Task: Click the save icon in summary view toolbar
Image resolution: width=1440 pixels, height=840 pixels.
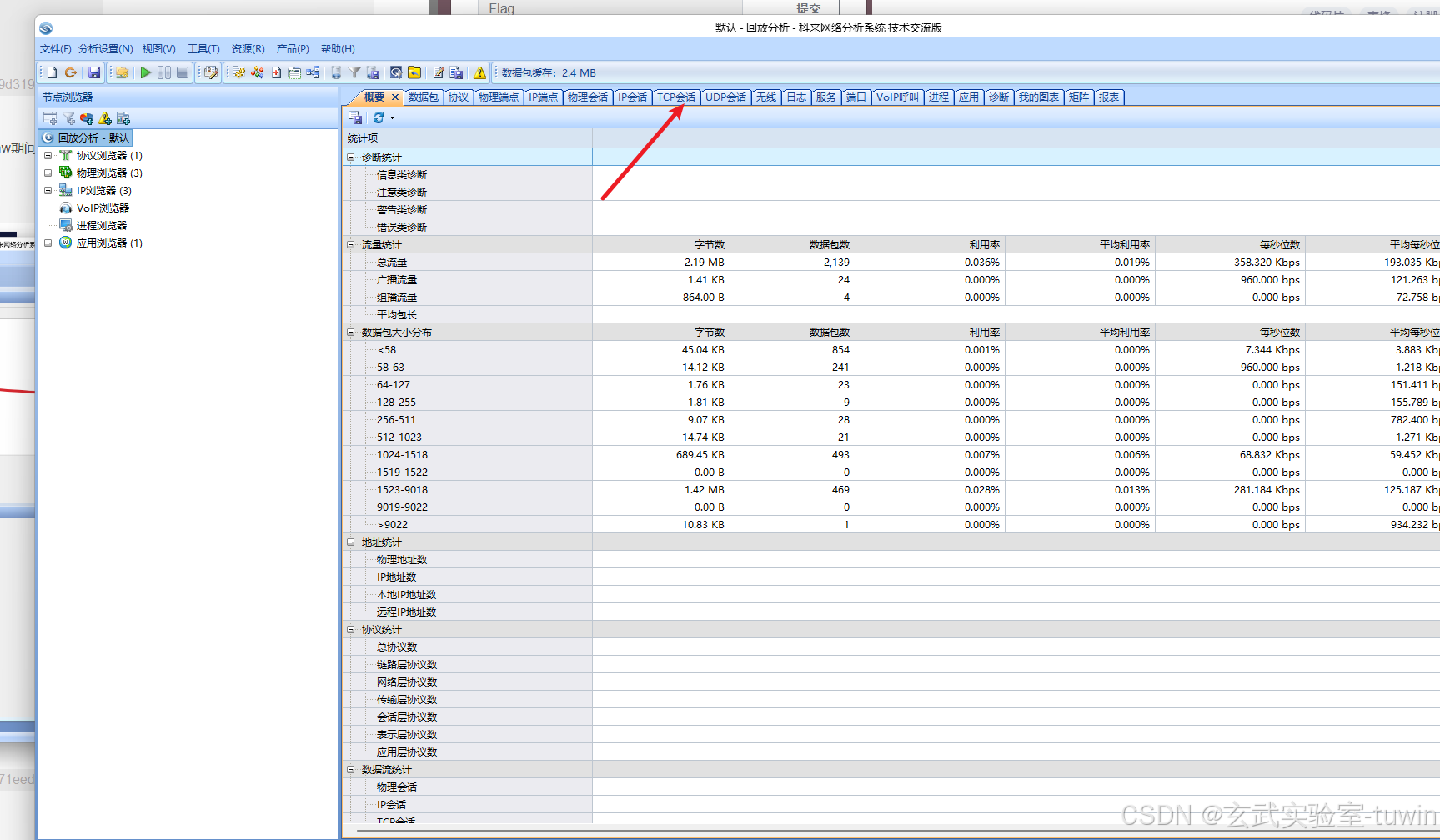Action: 355,117
